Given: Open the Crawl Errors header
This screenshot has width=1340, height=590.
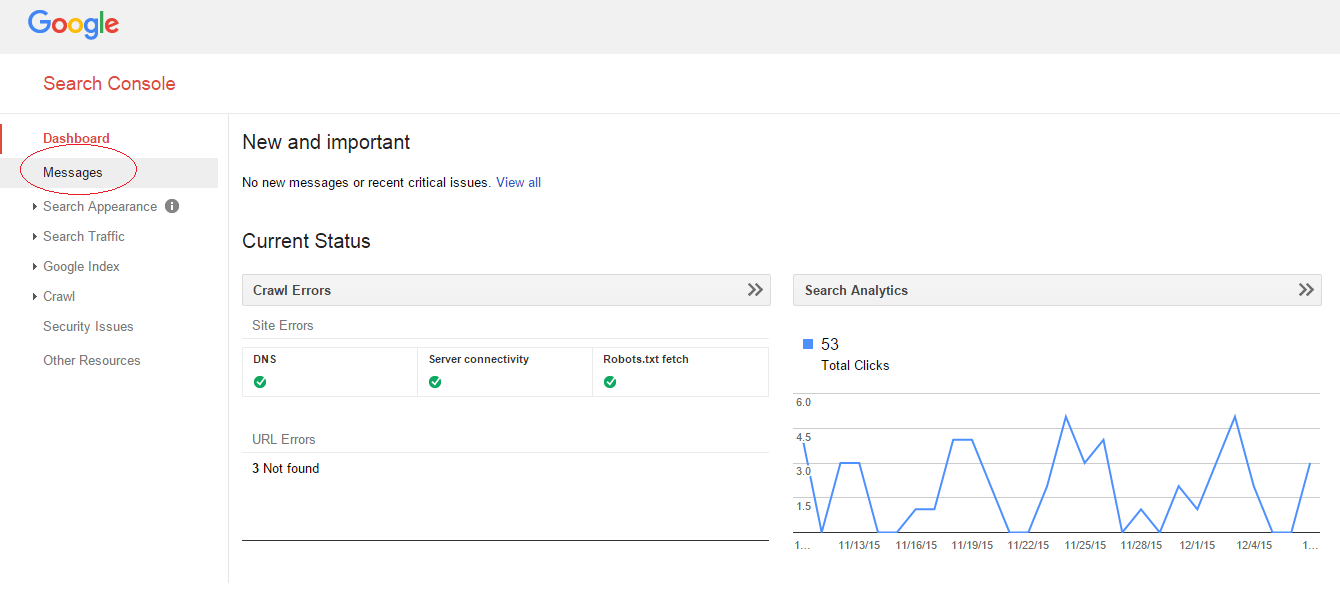Looking at the screenshot, I should click(x=506, y=290).
